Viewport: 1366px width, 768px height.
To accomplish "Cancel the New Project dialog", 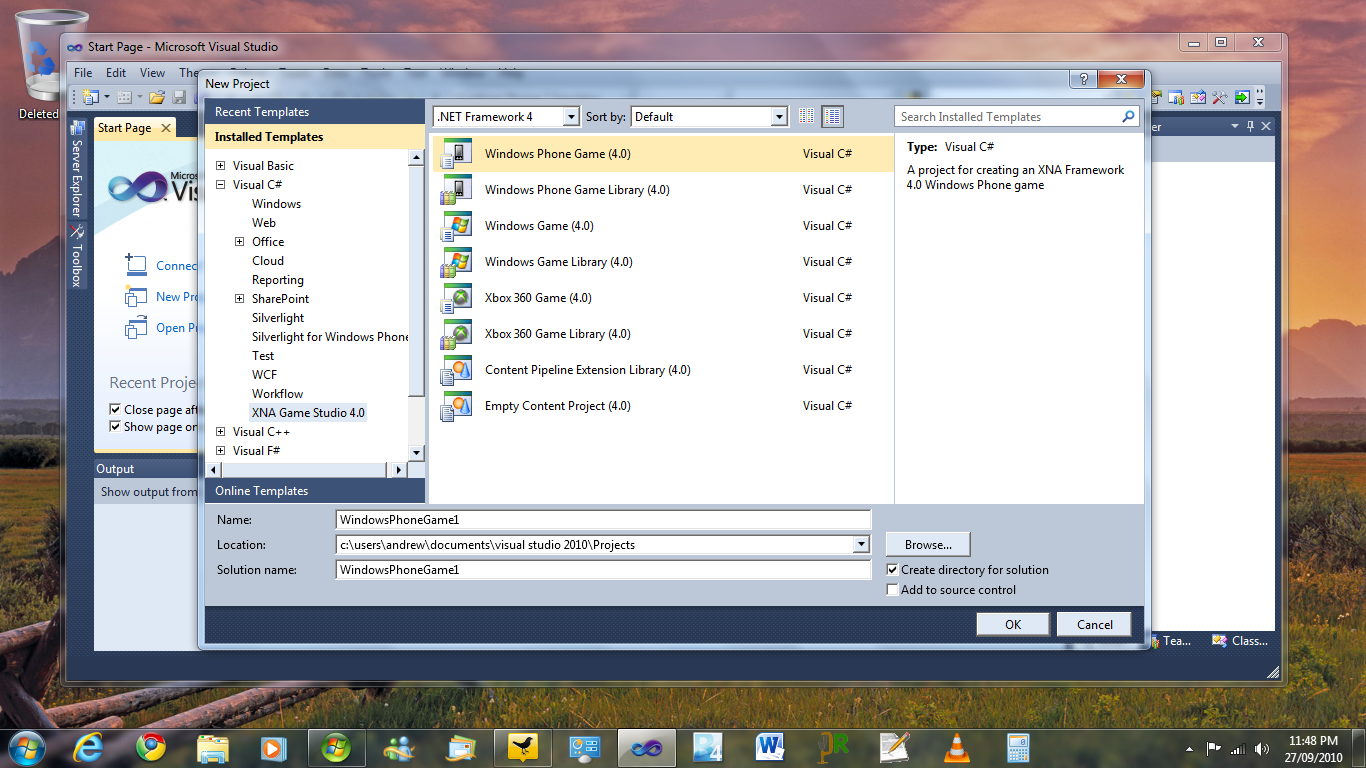I will tap(1094, 625).
